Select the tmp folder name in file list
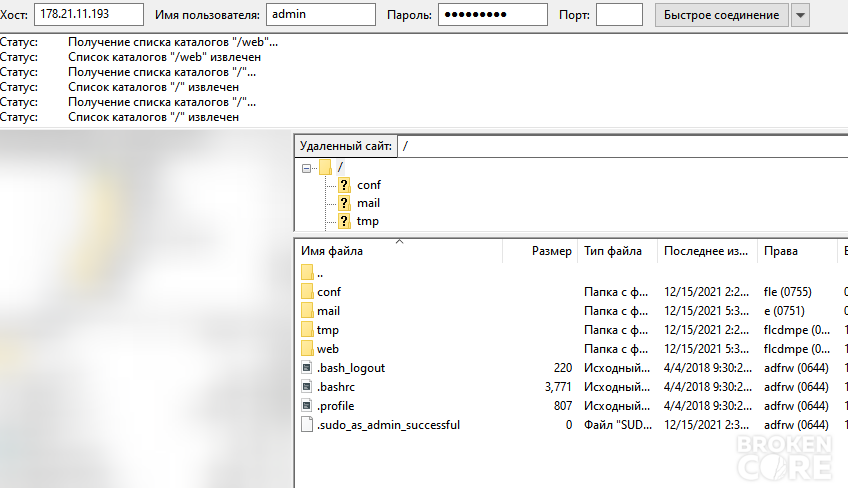This screenshot has height=488, width=848. click(328, 330)
